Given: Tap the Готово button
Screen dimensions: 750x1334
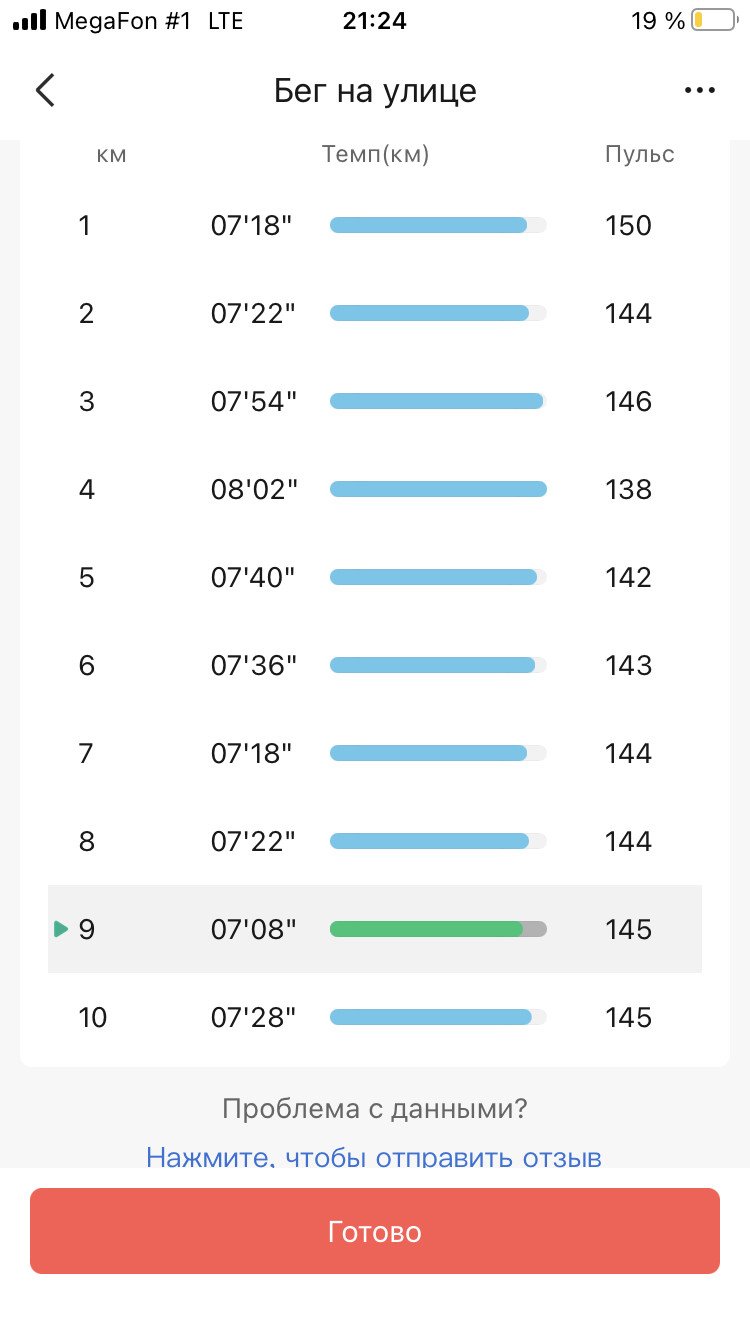Looking at the screenshot, I should (x=375, y=1231).
